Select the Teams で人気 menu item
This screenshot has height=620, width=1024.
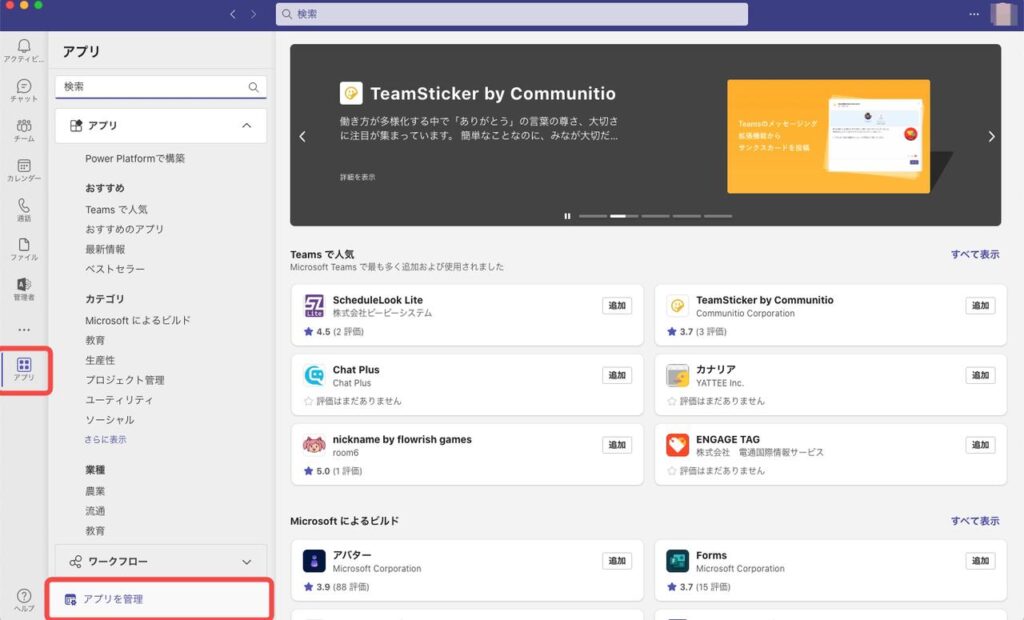click(x=116, y=210)
